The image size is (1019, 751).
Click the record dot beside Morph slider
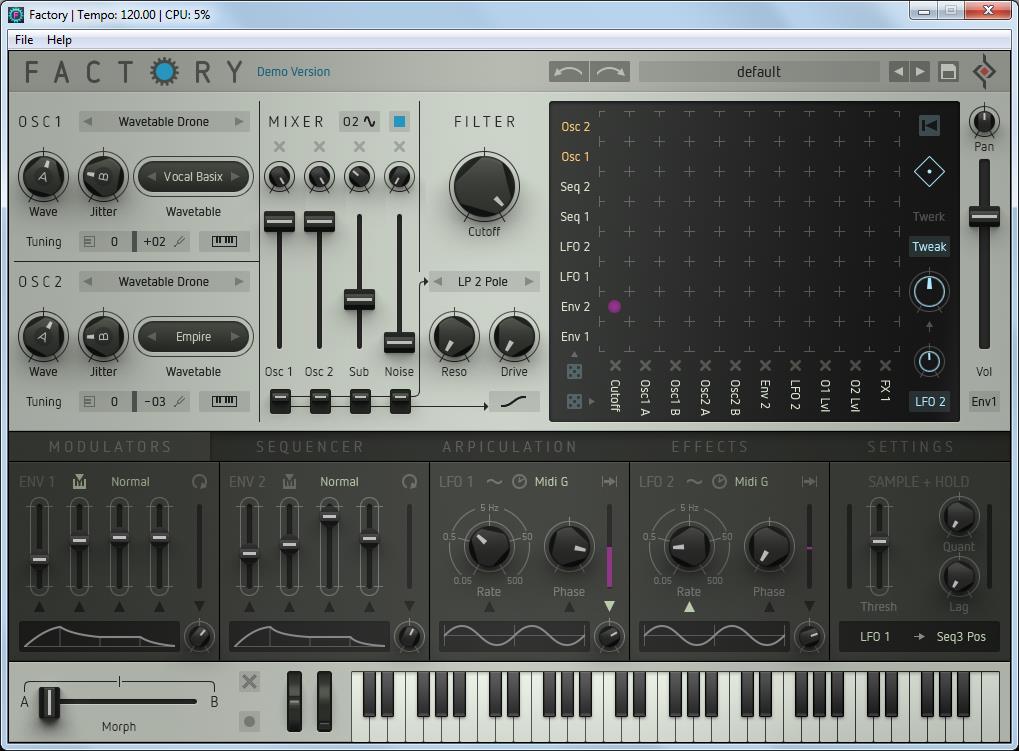coord(249,721)
